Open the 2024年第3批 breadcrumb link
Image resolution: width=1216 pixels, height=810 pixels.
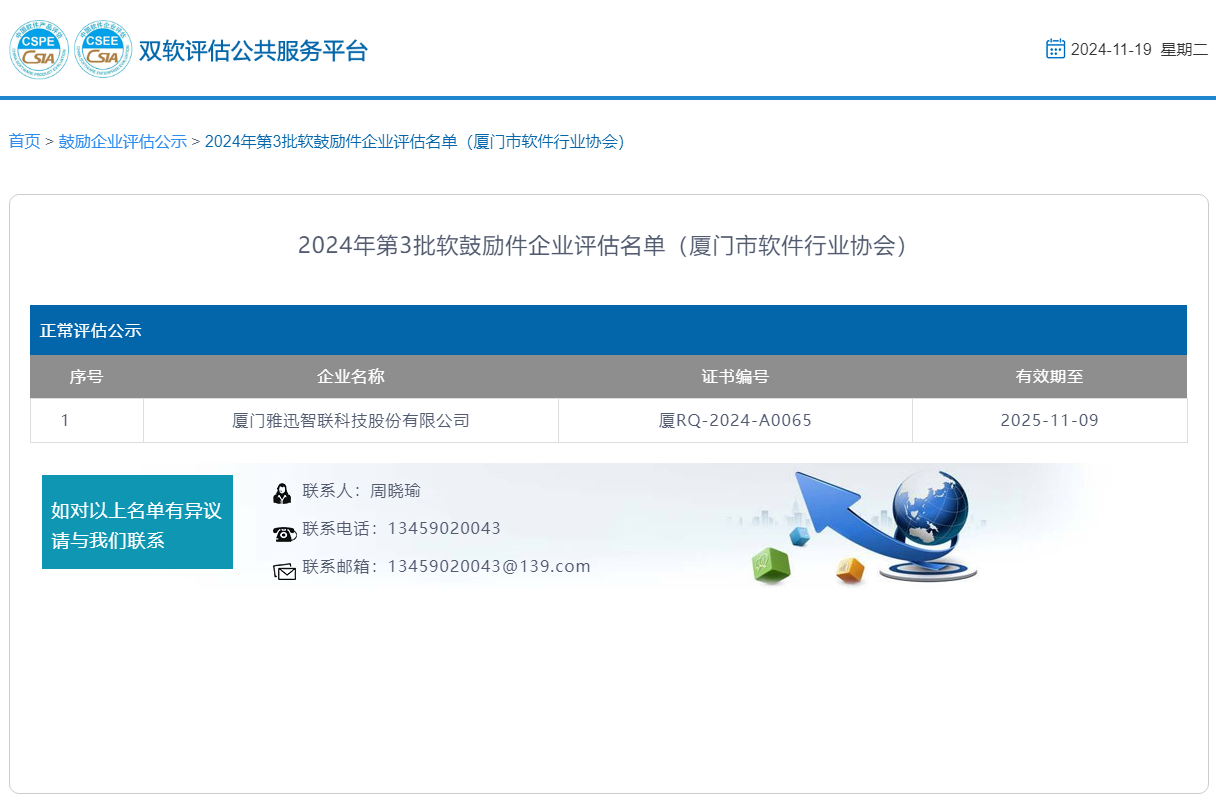pyautogui.click(x=418, y=141)
